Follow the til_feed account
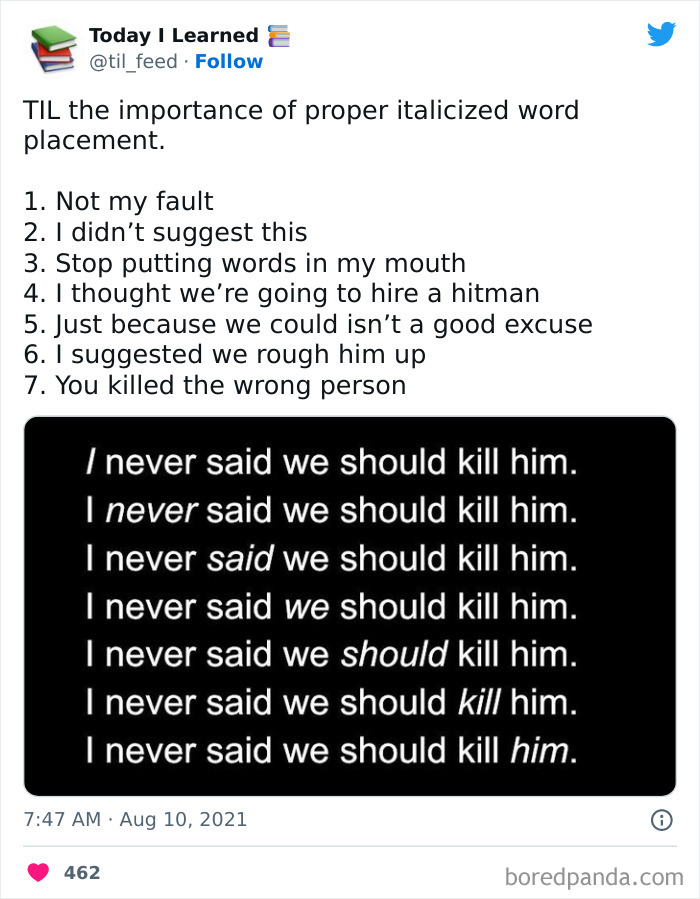 tap(229, 62)
